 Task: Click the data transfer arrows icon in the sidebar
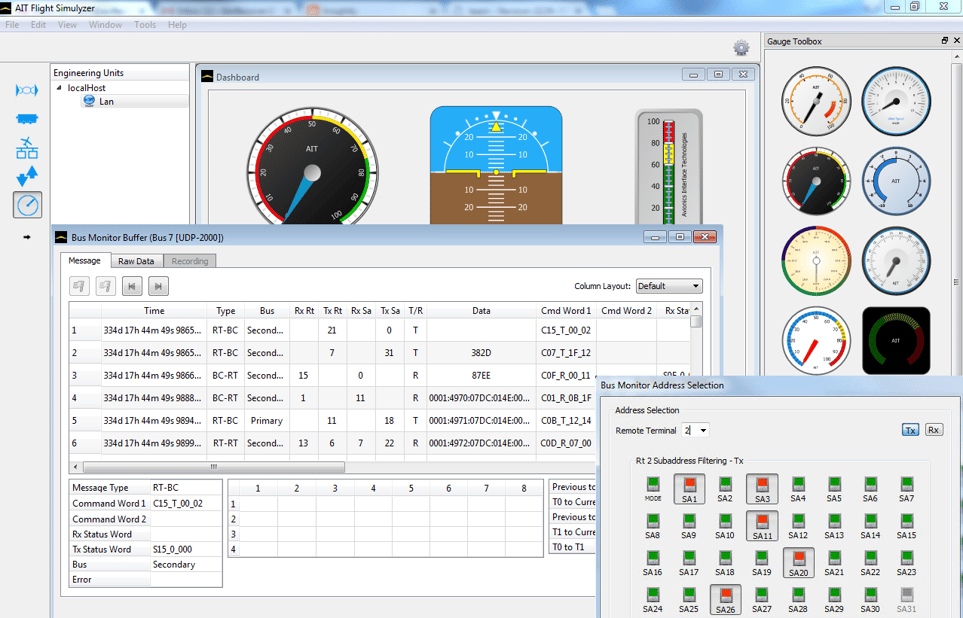[x=27, y=176]
